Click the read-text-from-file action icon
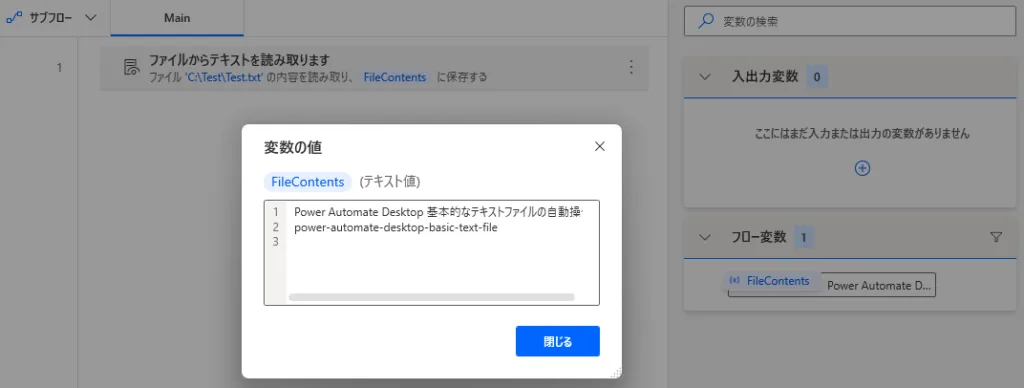Viewport: 1024px width, 388px height. click(131, 67)
